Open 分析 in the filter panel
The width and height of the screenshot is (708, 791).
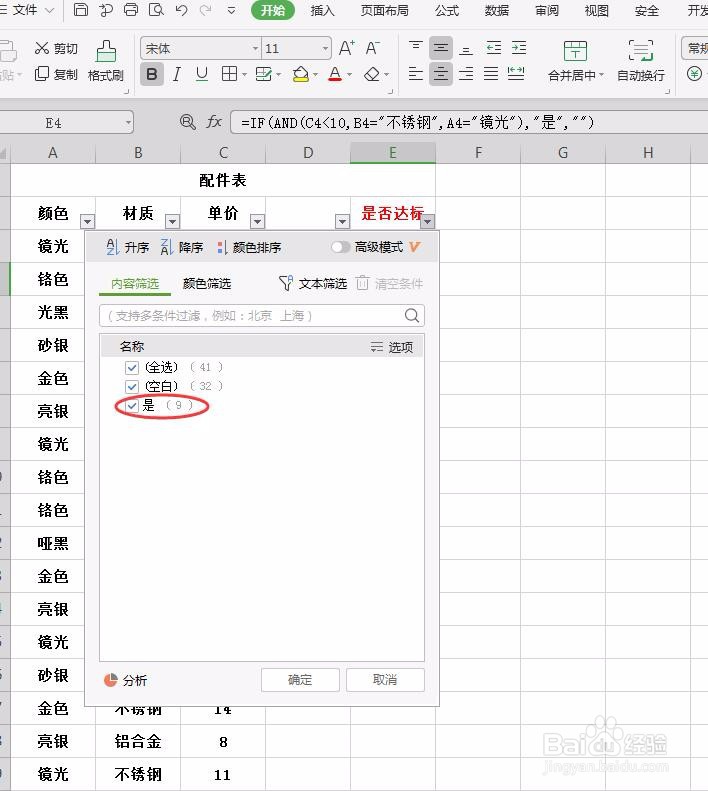[125, 681]
